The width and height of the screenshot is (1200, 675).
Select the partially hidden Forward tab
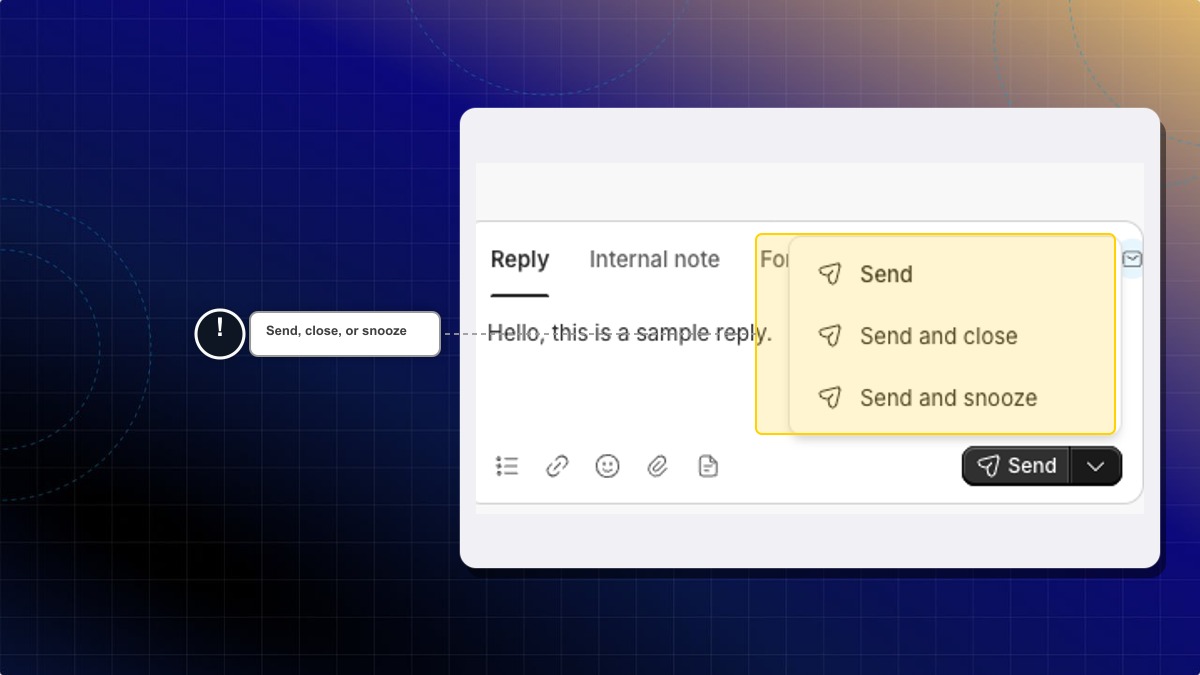click(774, 259)
